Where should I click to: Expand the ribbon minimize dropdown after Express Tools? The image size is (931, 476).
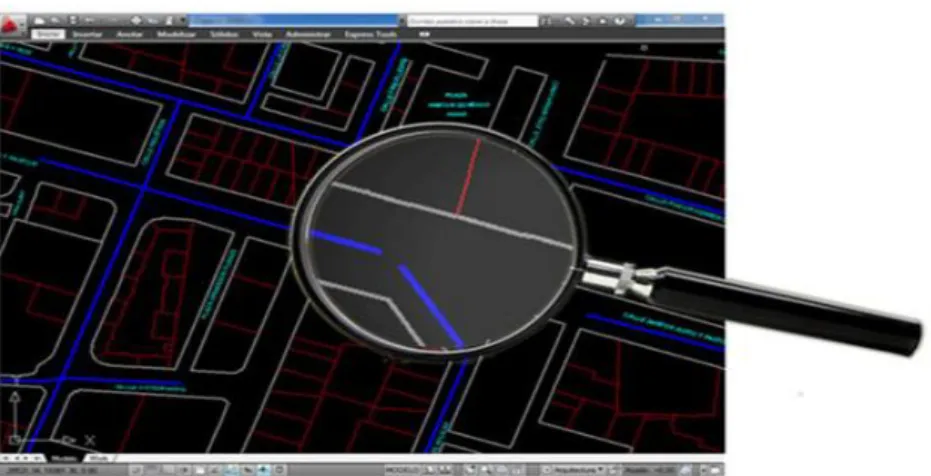pyautogui.click(x=424, y=34)
